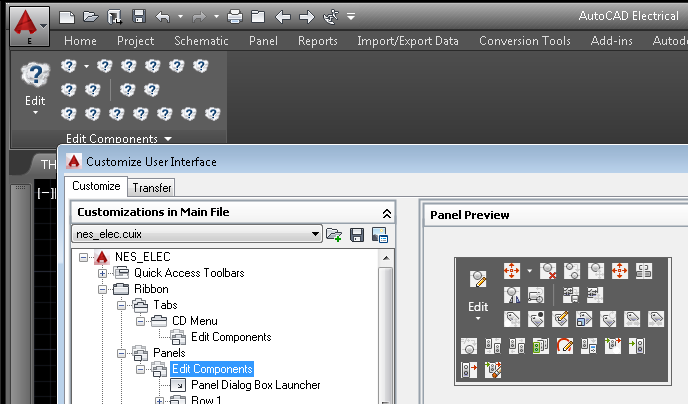Click the Open file folder icon

90,17
